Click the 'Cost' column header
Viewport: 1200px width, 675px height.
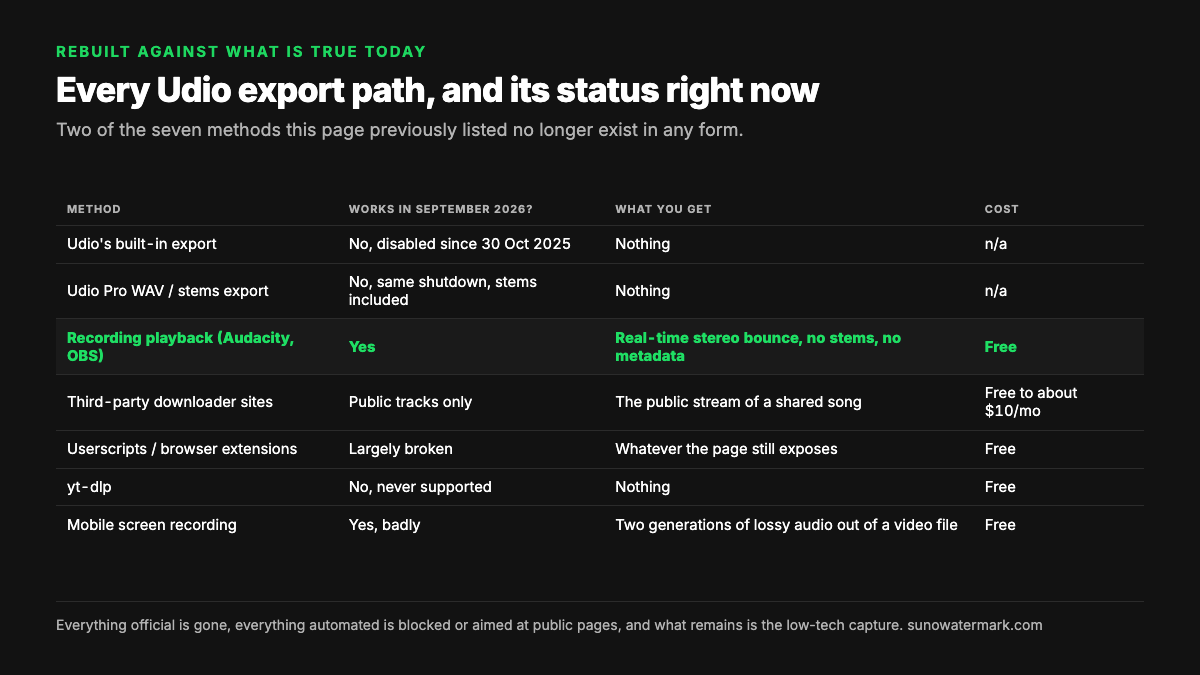1001,209
